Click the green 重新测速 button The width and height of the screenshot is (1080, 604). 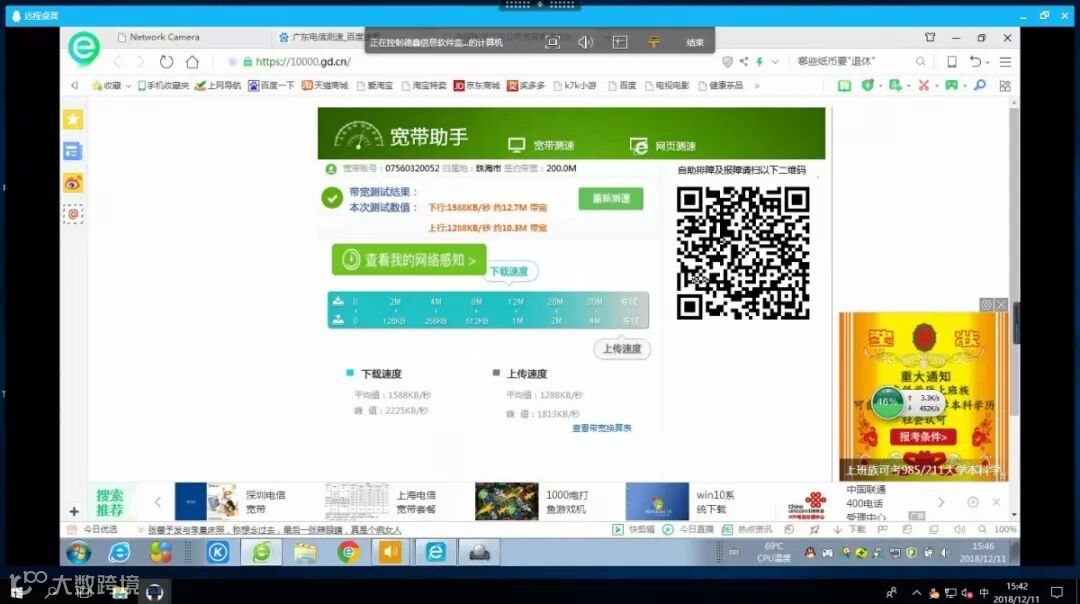point(611,198)
